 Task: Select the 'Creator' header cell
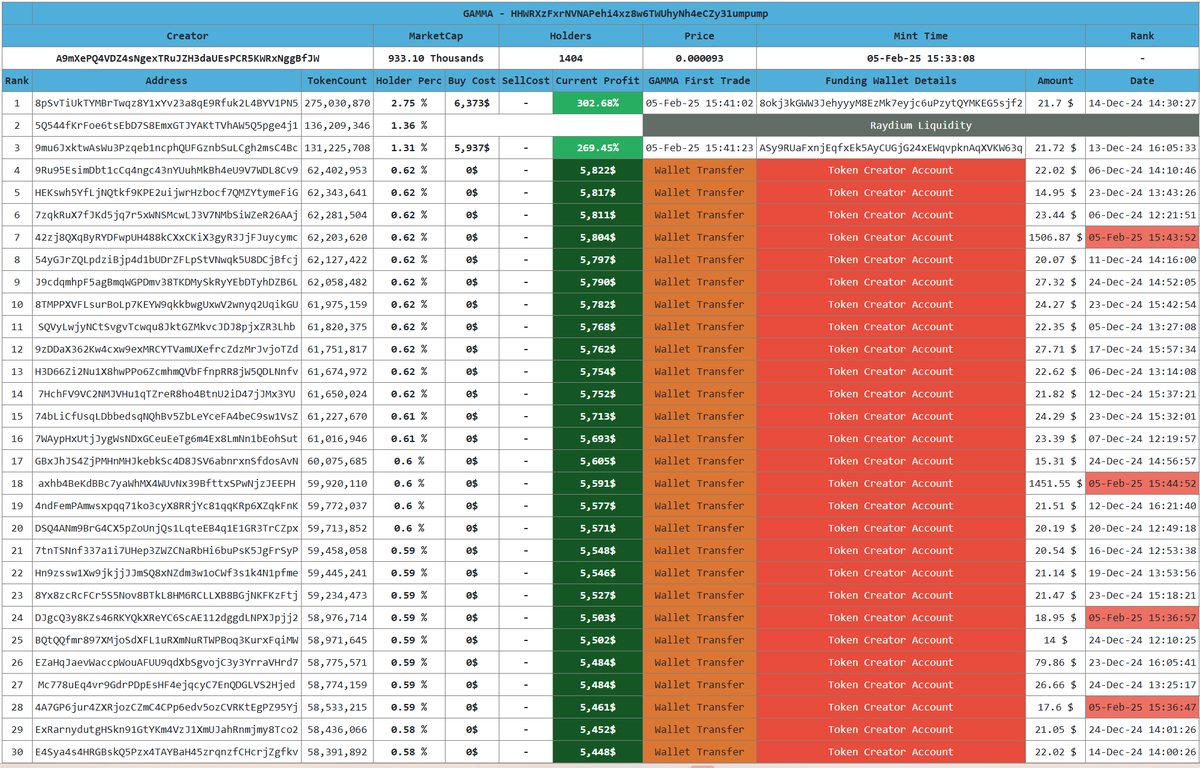click(187, 36)
